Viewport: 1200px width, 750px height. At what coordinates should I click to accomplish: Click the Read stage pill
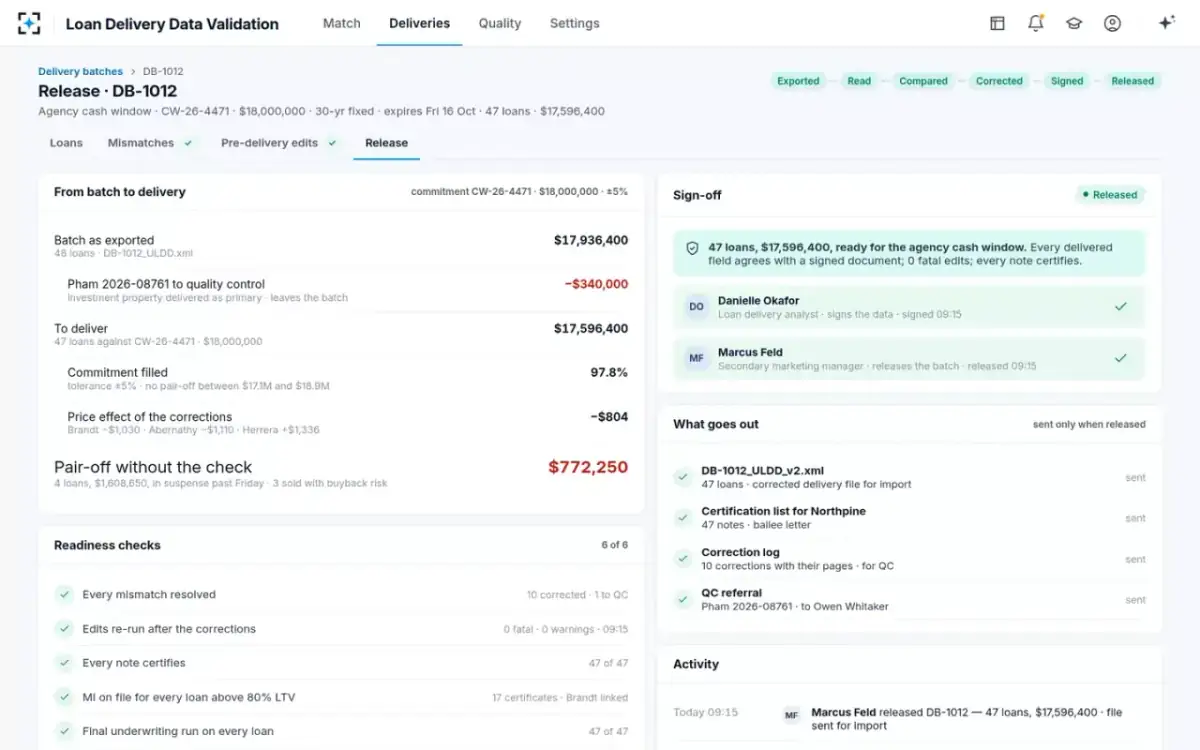pos(859,81)
